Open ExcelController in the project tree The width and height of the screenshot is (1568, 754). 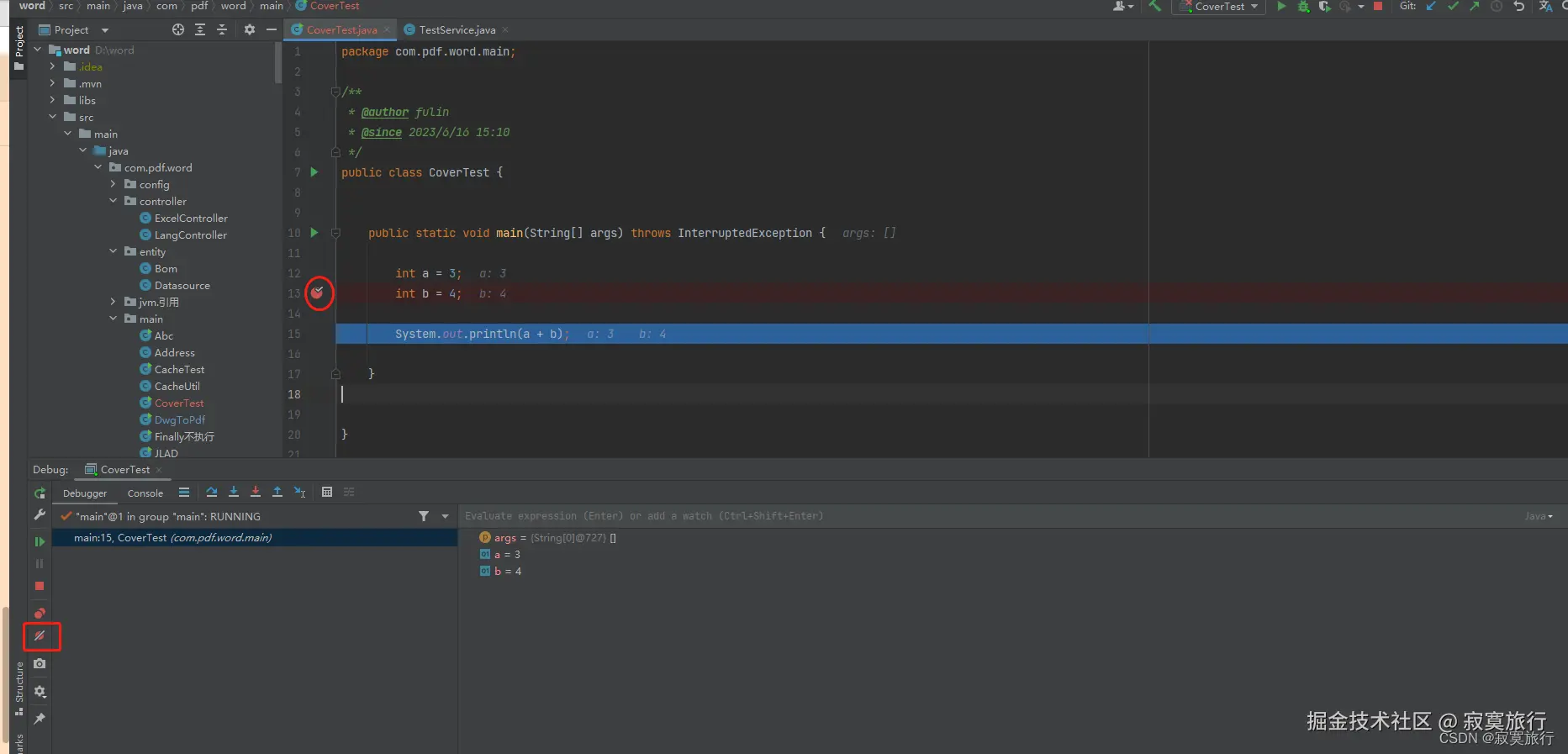191,218
